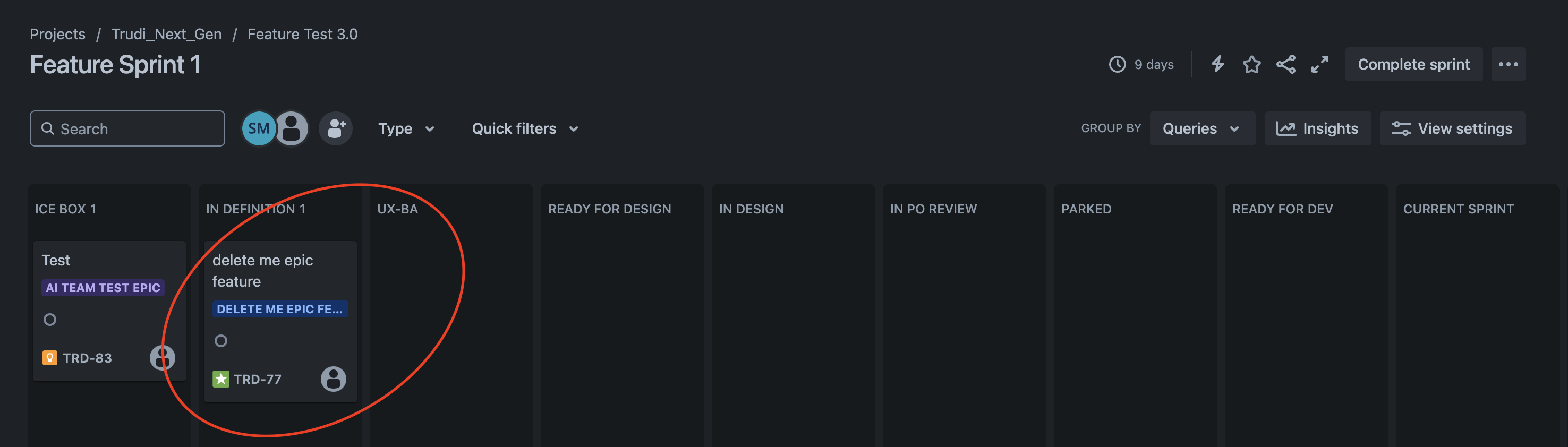Viewport: 1568px width, 447px height.
Task: Click the add people icon
Action: [x=336, y=128]
